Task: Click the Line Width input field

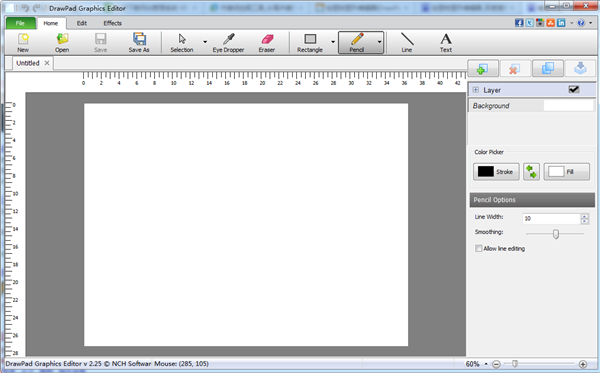Action: click(551, 218)
